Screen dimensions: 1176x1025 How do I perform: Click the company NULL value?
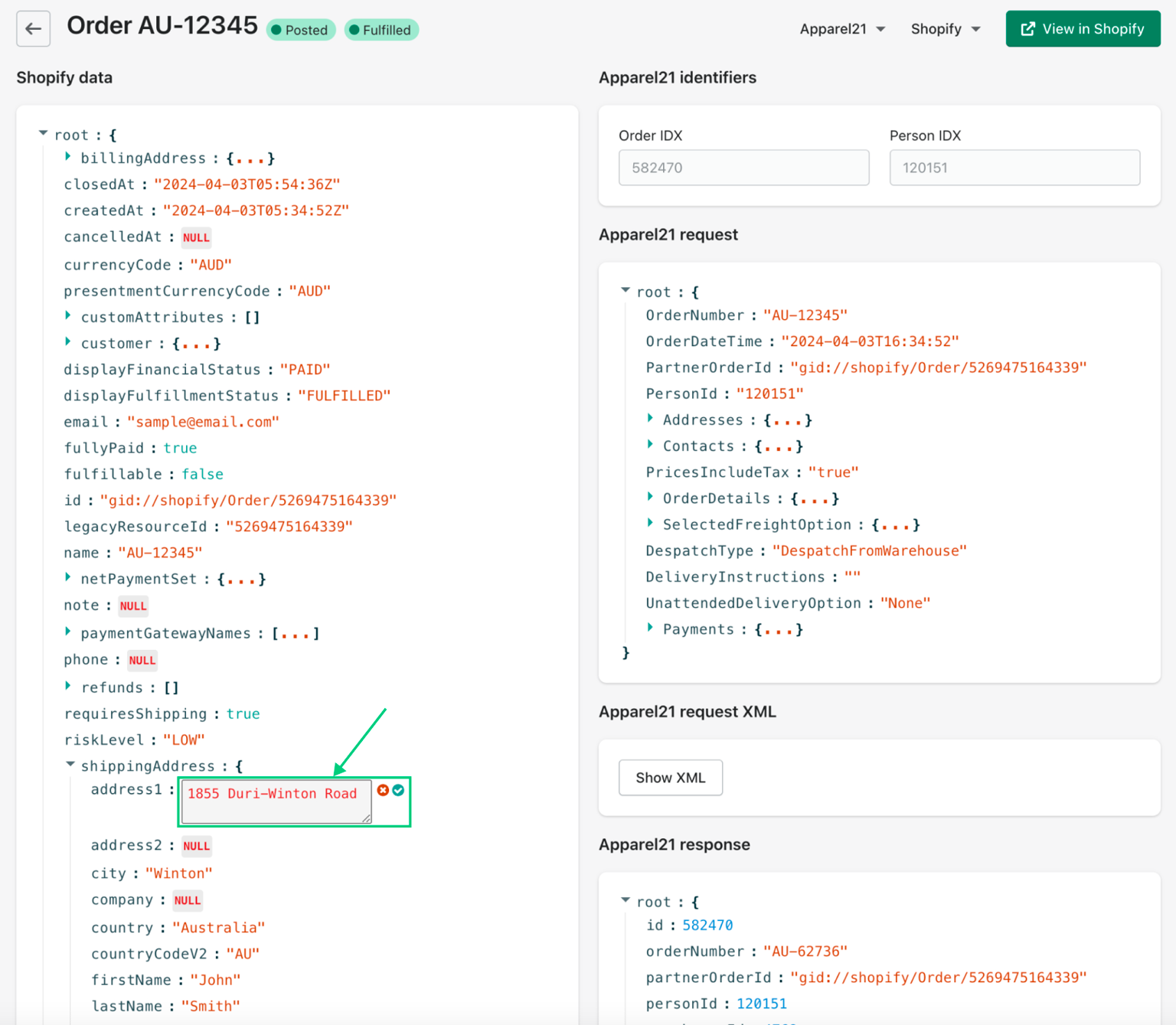(187, 900)
